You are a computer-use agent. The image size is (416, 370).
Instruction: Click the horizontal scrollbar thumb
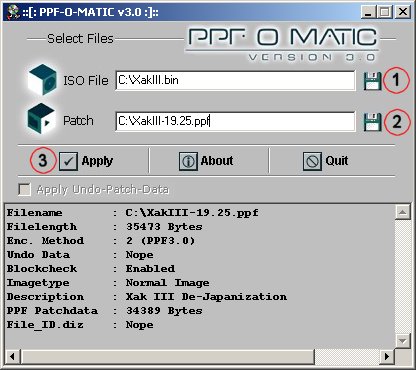coord(168,356)
